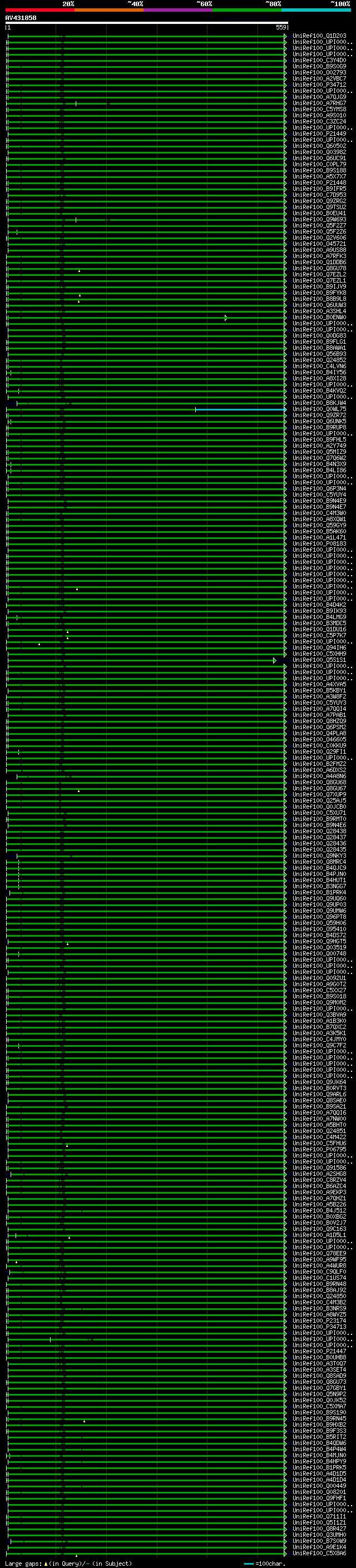
Task: Click the cyan alignment bar for Q0WL75
Action: (240, 409)
